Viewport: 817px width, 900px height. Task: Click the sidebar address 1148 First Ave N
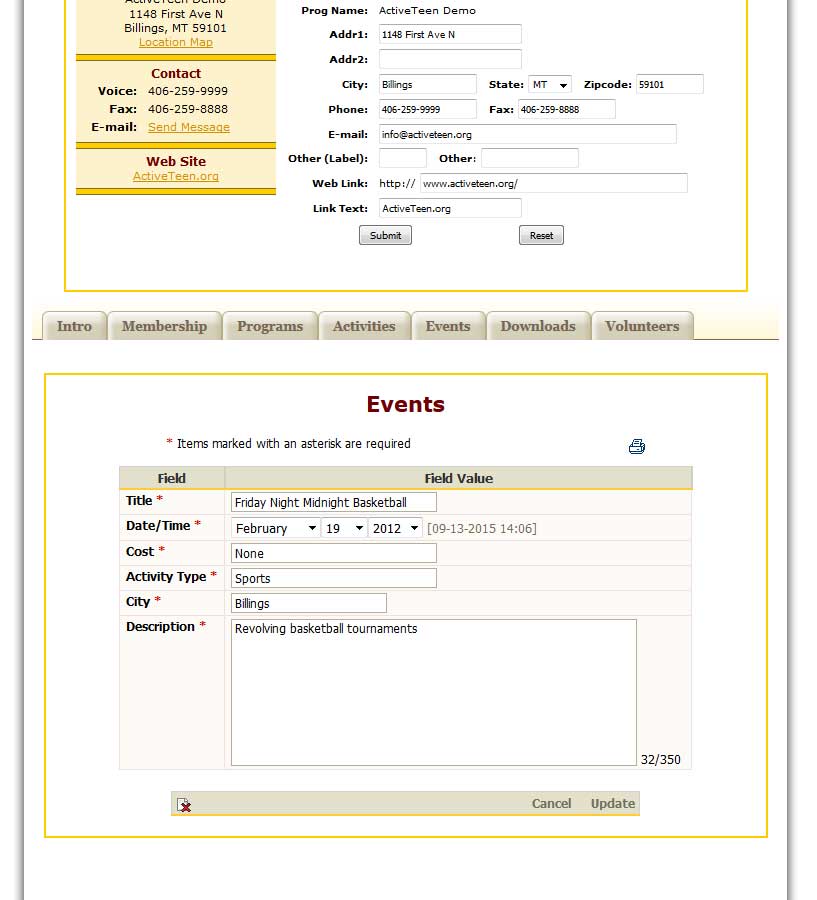pos(176,14)
